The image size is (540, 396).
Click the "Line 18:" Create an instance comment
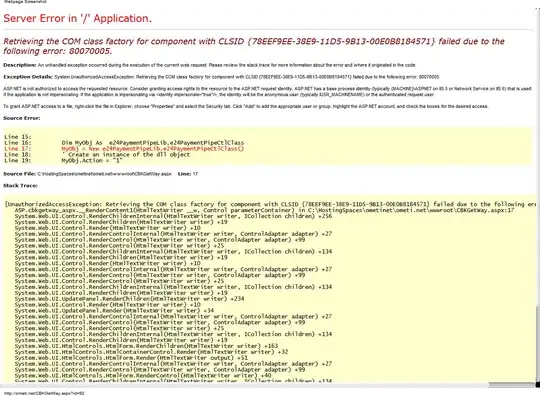click(x=97, y=154)
